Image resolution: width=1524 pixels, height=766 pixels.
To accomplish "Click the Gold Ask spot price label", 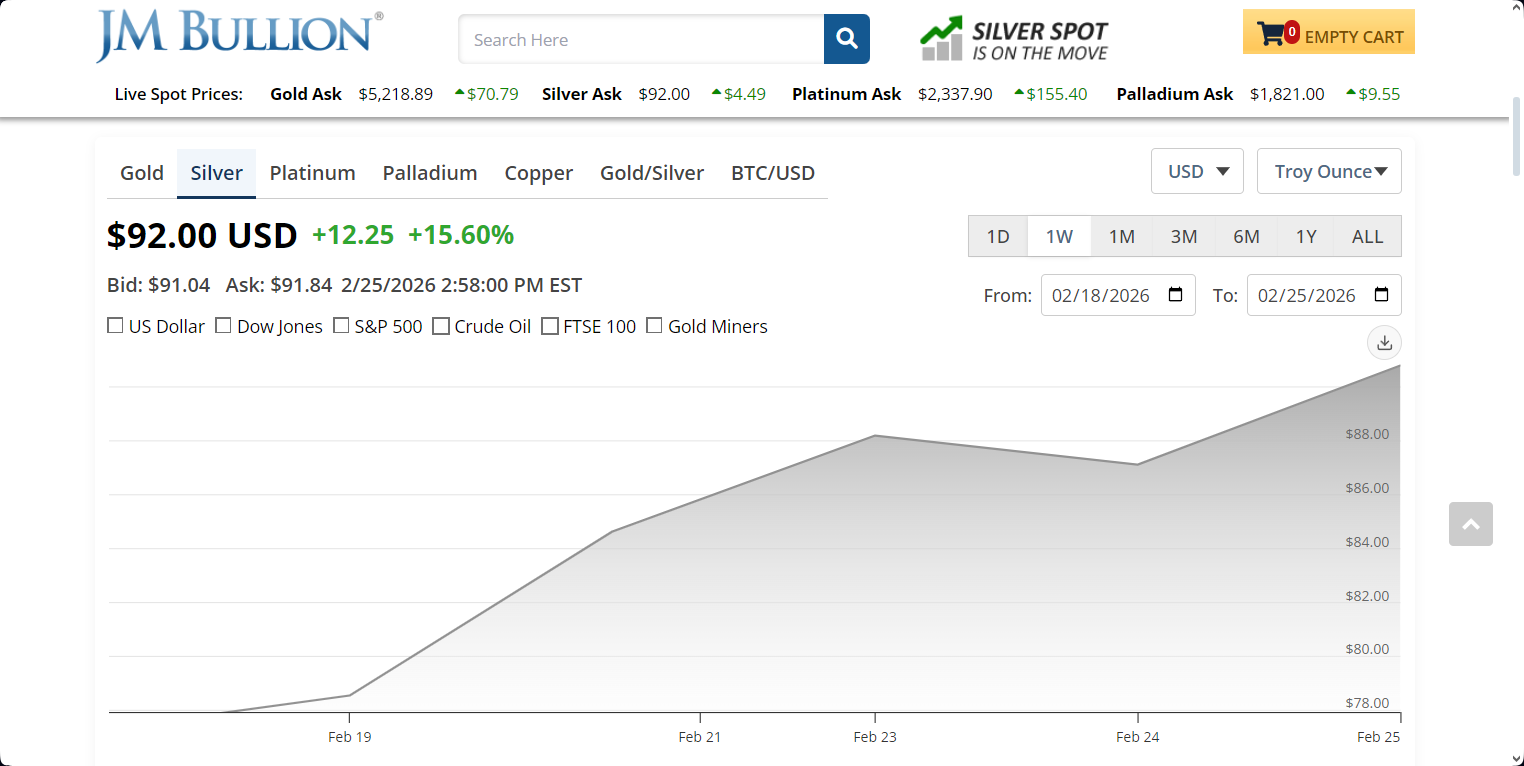I will [x=306, y=94].
